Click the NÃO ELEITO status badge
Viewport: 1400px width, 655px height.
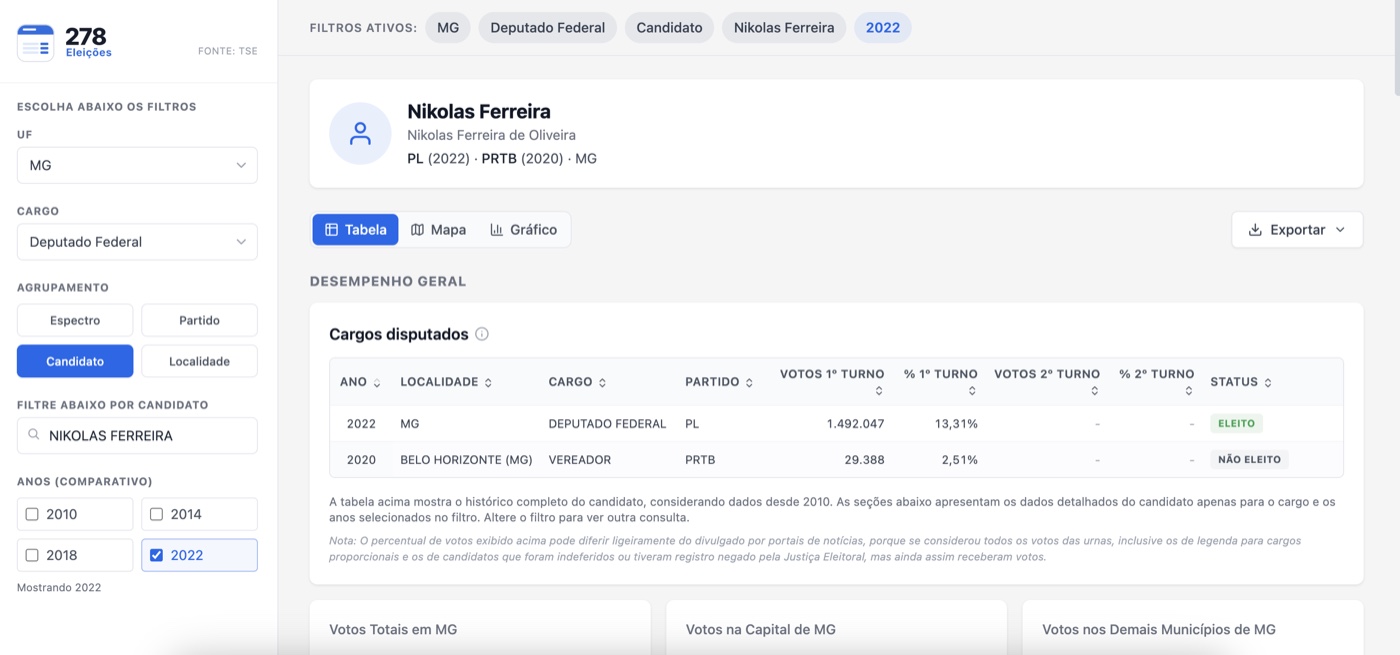click(x=1249, y=460)
